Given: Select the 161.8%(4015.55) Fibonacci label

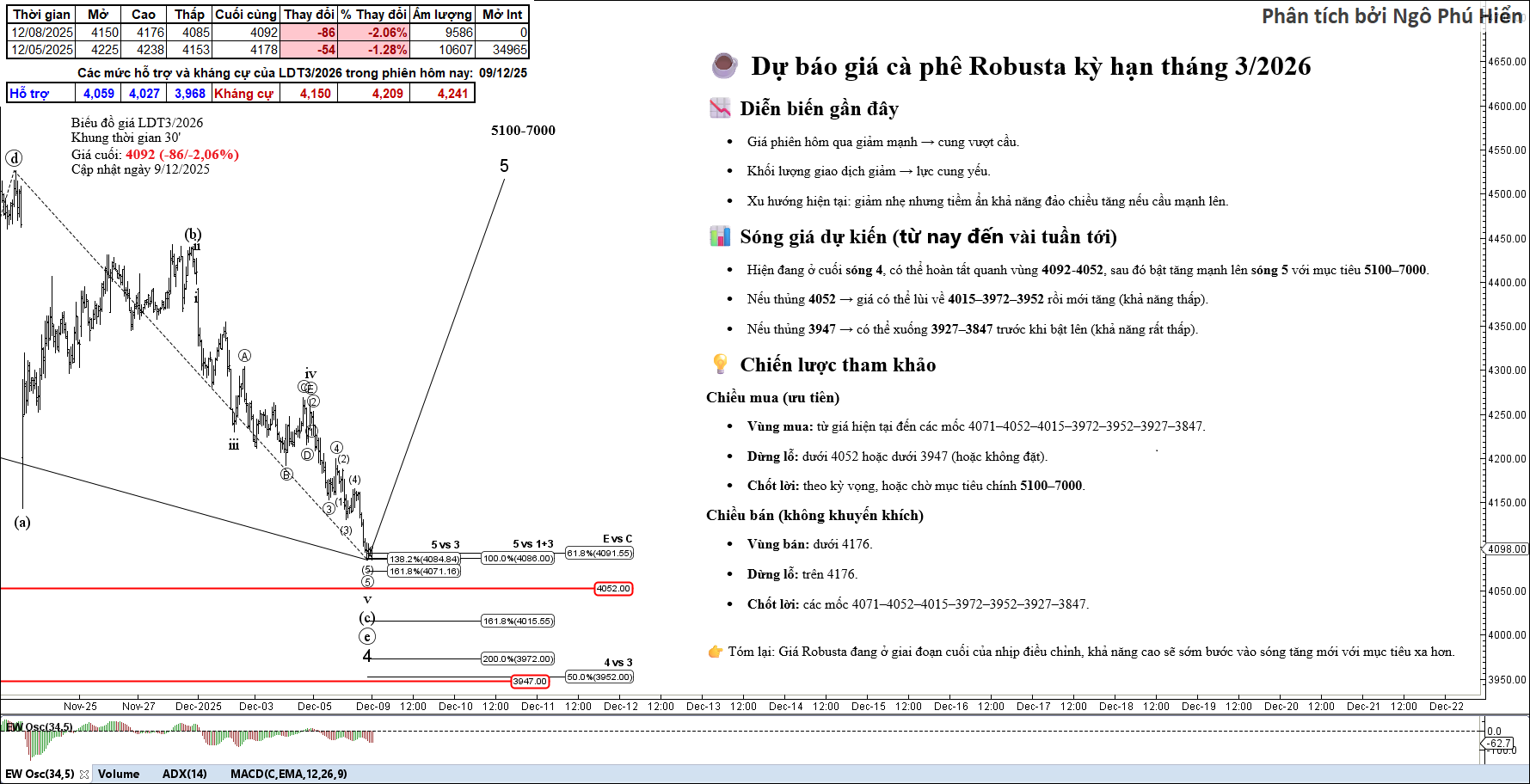Looking at the screenshot, I should [x=517, y=621].
